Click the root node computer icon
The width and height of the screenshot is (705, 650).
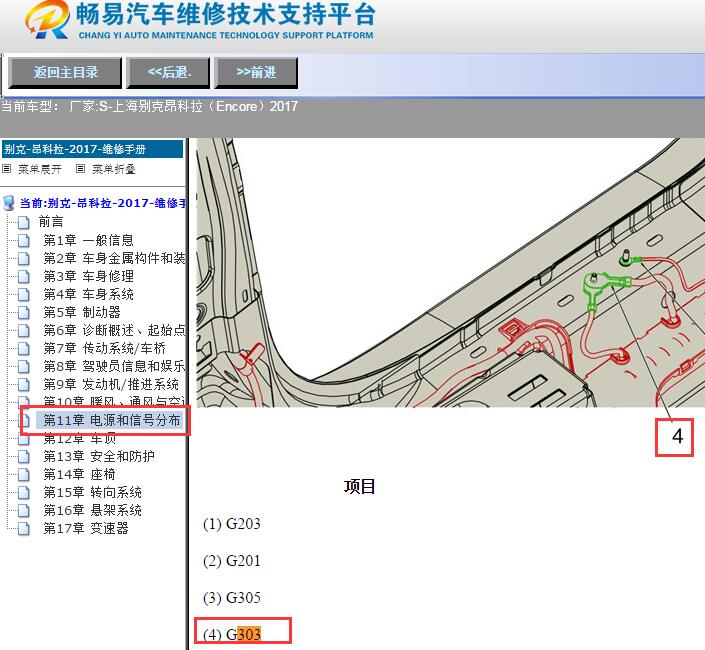click(x=9, y=203)
